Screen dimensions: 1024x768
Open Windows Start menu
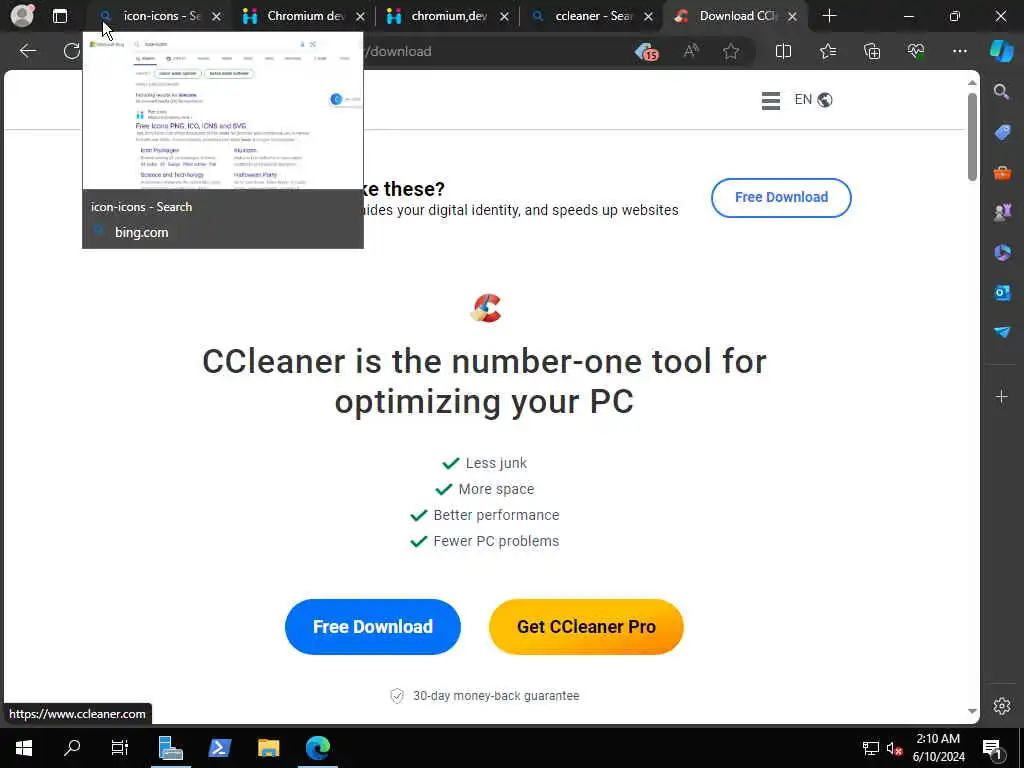click(x=24, y=748)
